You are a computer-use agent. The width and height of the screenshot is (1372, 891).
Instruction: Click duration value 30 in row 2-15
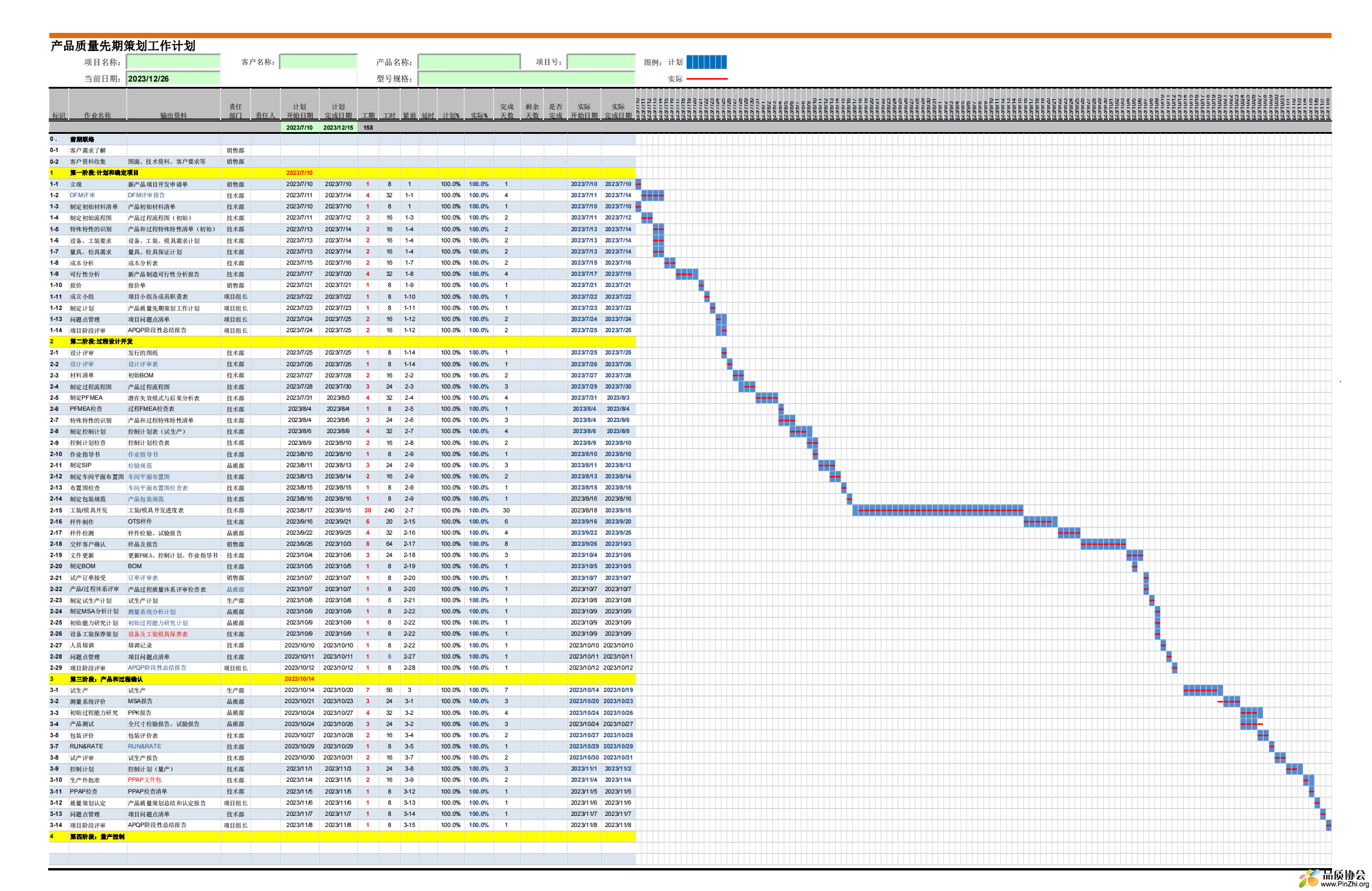[368, 511]
